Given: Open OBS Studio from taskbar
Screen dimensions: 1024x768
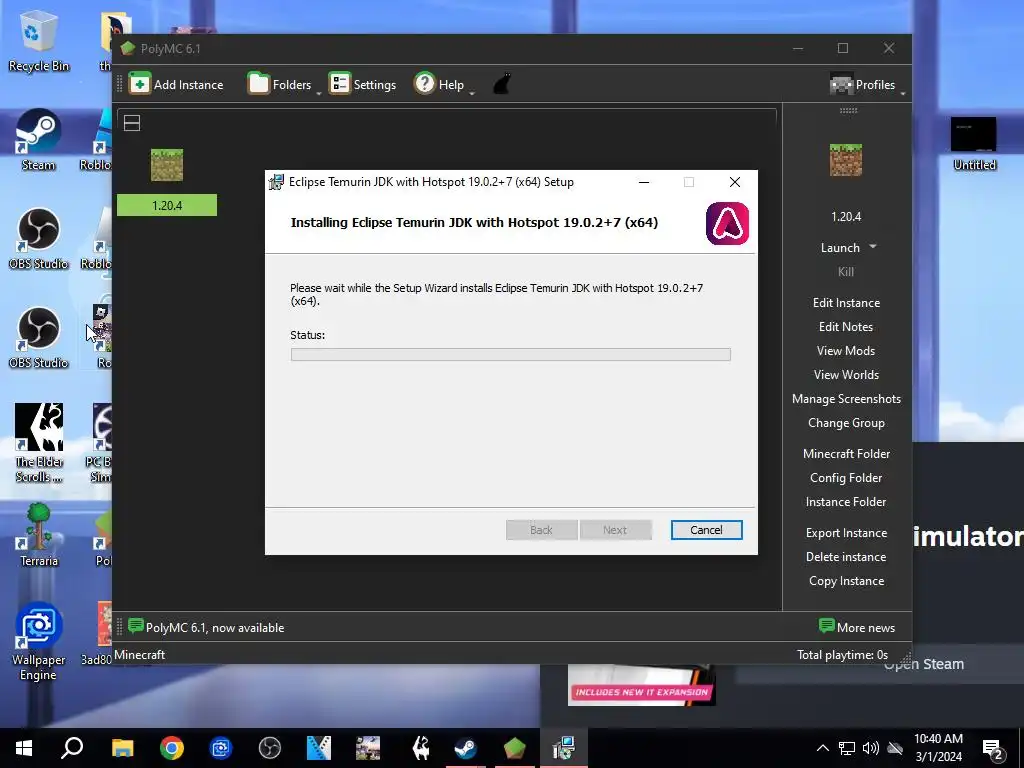Looking at the screenshot, I should point(270,748).
